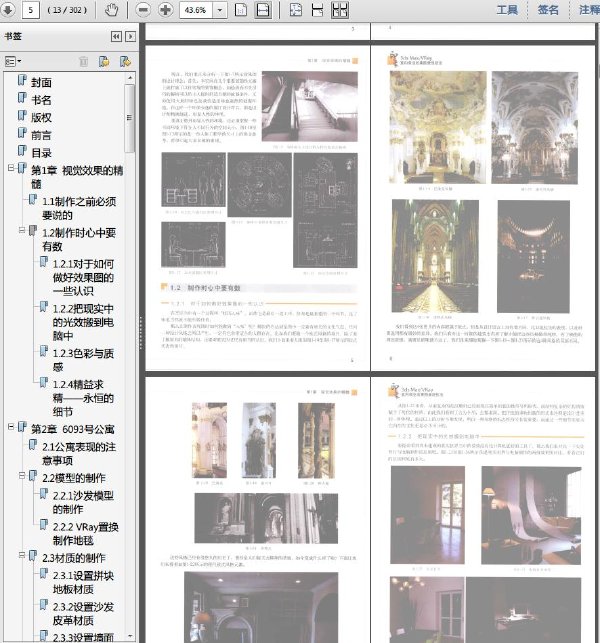The height and width of the screenshot is (643, 600).
Task: Switch to fit-one-full-page view icon
Action: pos(241,10)
